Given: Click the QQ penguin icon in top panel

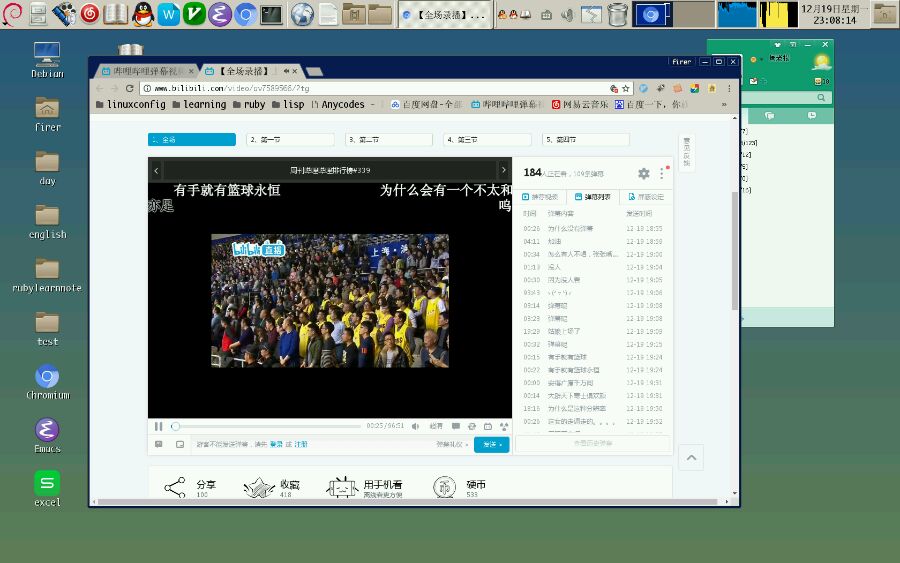Looking at the screenshot, I should 143,14.
